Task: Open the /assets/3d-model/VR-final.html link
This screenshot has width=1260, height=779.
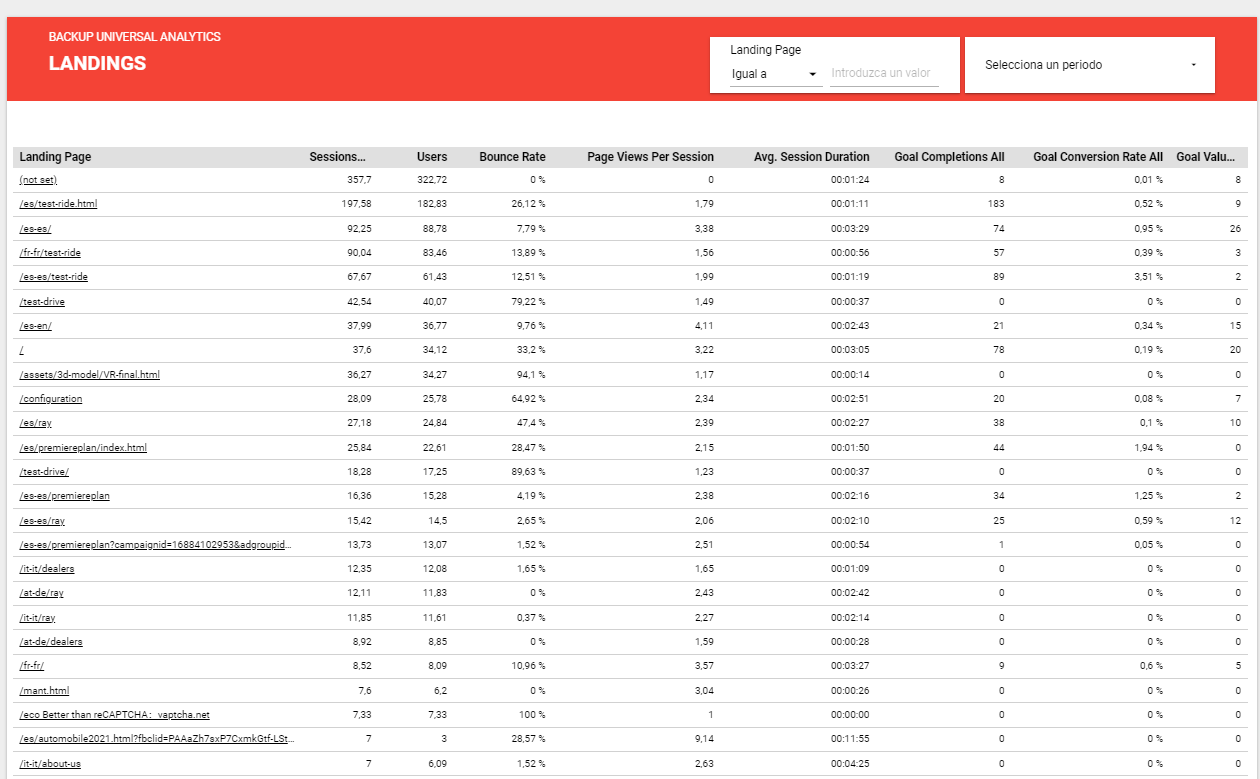Action: click(x=89, y=375)
